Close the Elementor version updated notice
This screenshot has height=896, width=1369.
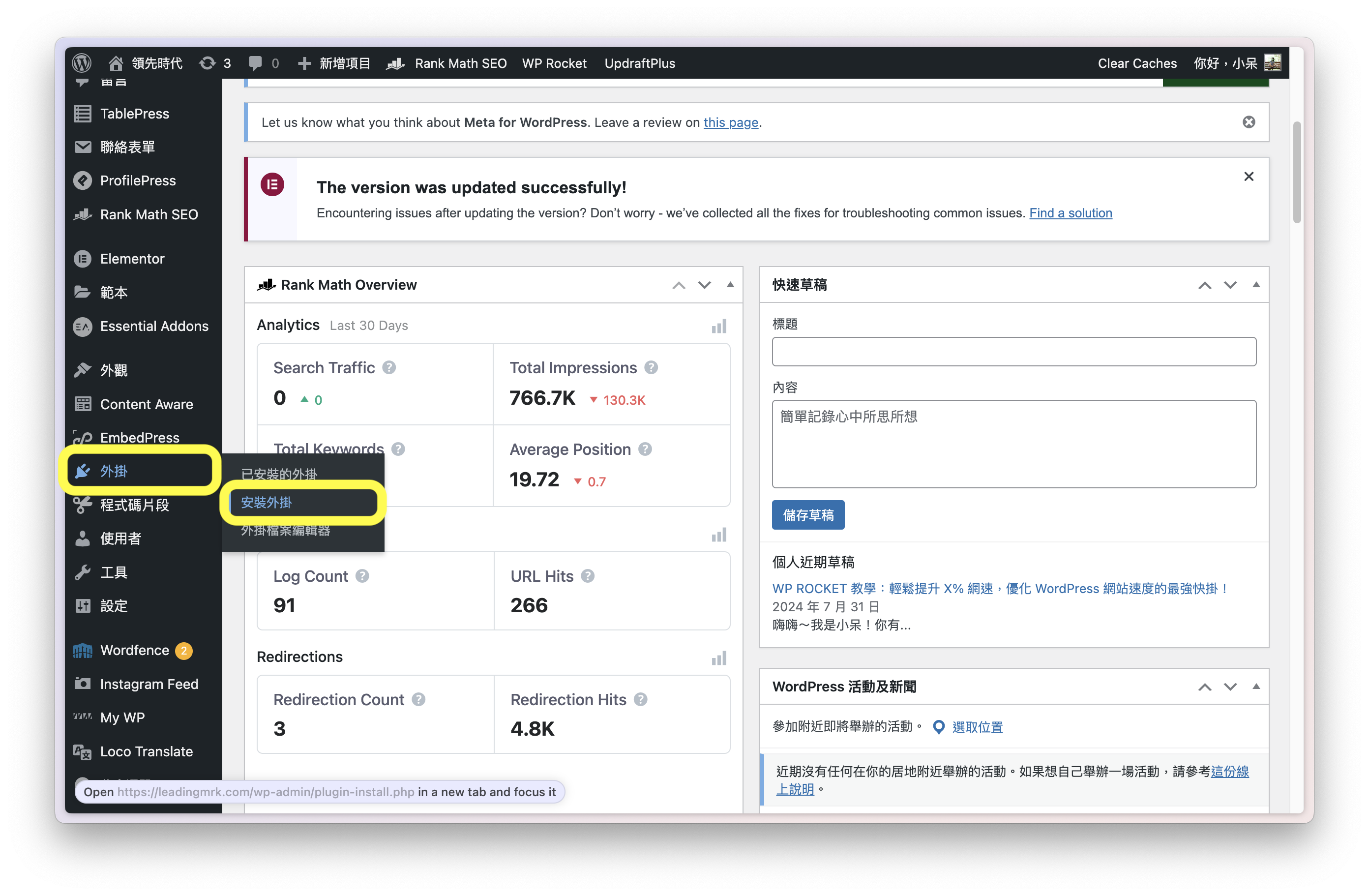1248,177
